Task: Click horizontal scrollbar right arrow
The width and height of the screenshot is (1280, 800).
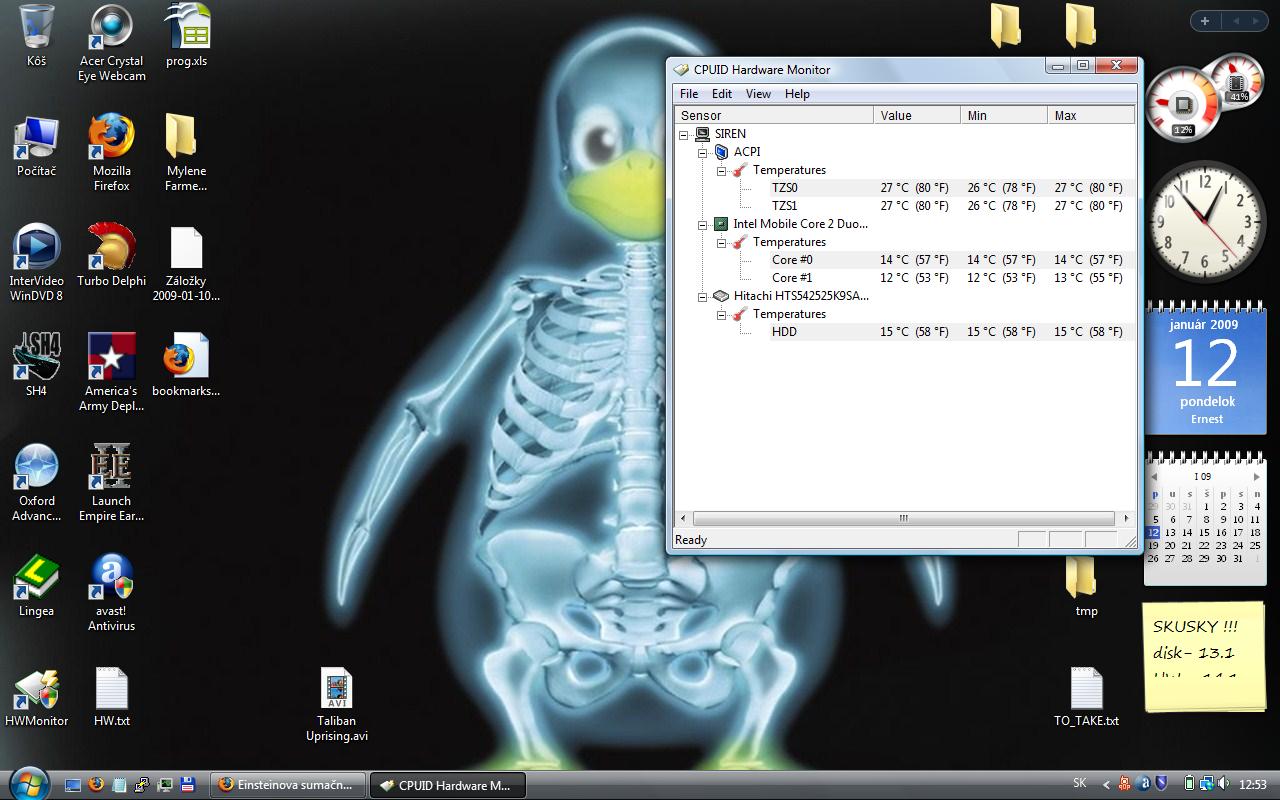Action: [1125, 518]
